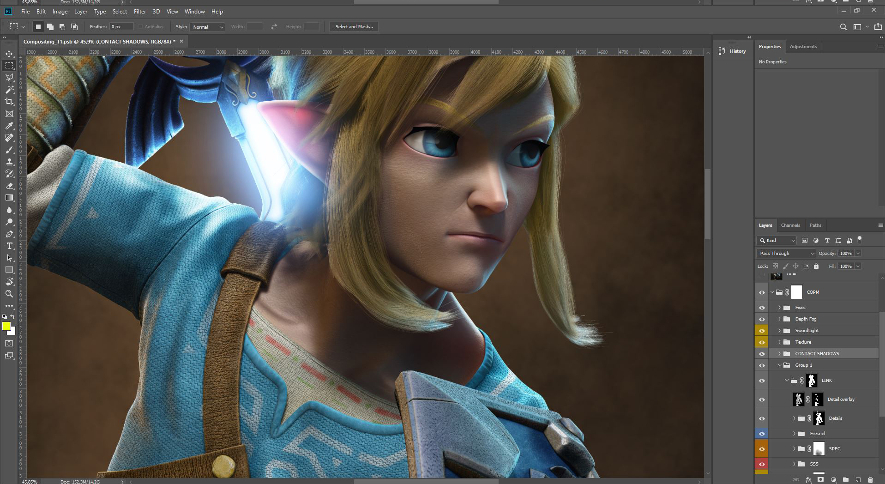Screen dimensions: 885x484
Task: Hide the Depth Fog group
Action: click(761, 319)
